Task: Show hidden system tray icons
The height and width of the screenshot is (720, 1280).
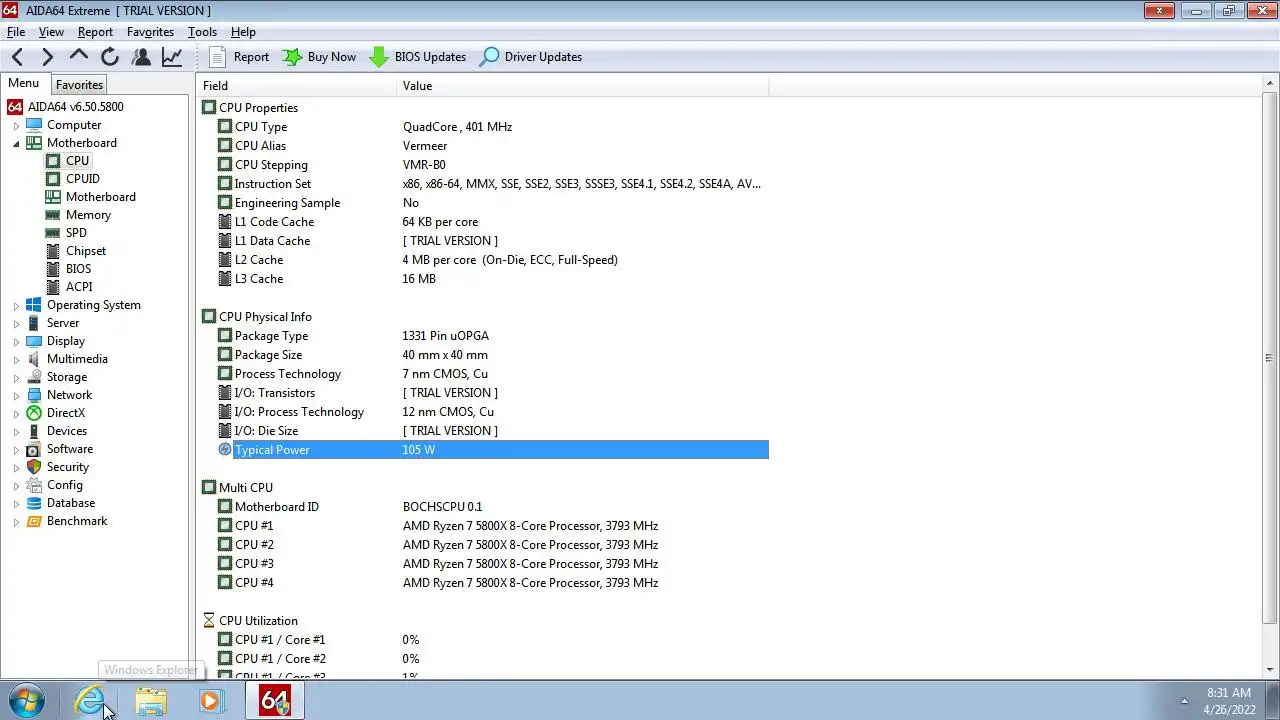Action: pyautogui.click(x=1184, y=701)
